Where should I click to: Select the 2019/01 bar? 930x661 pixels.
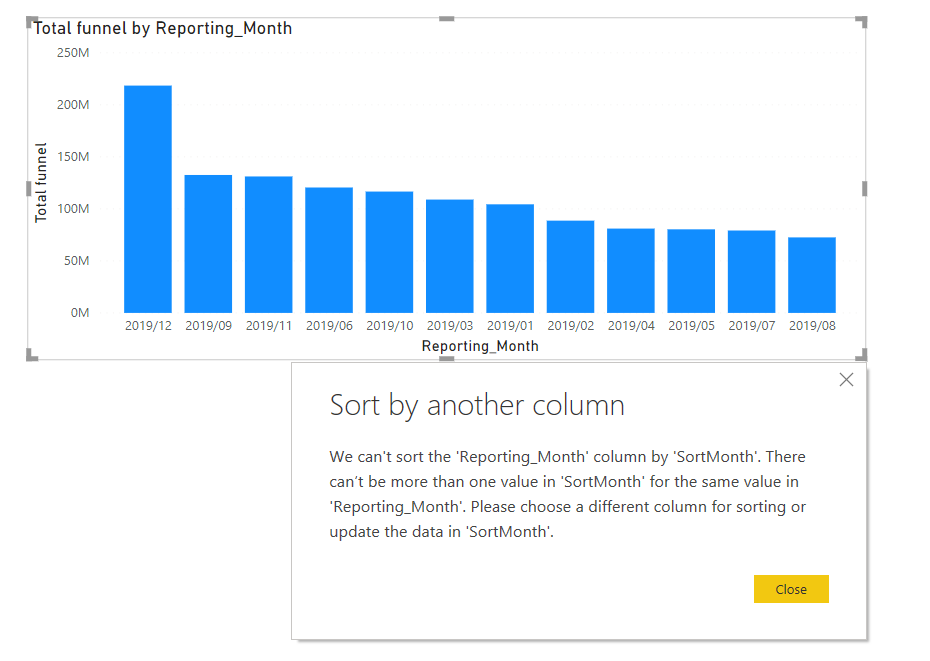(x=510, y=258)
